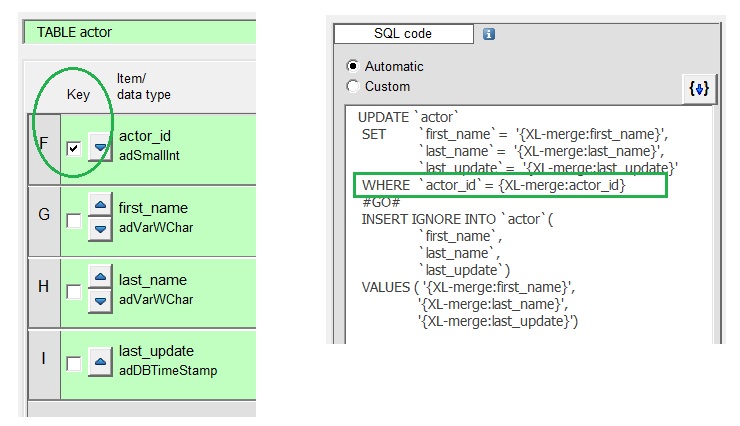This screenshot has width=740, height=426.
Task: Click the adSmallInt data type label
Action: point(149,156)
